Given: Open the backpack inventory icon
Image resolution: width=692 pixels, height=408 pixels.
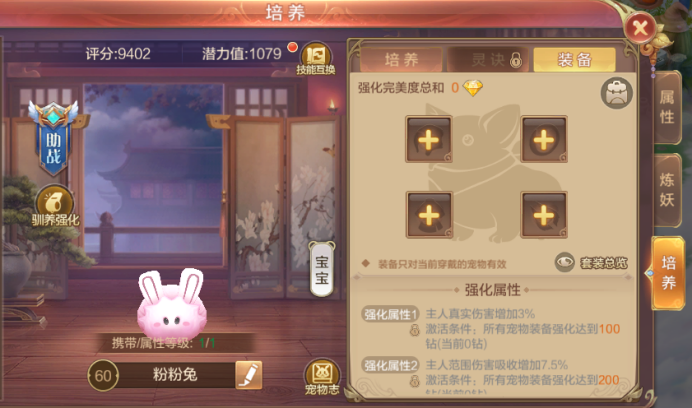Looking at the screenshot, I should pos(617,93).
